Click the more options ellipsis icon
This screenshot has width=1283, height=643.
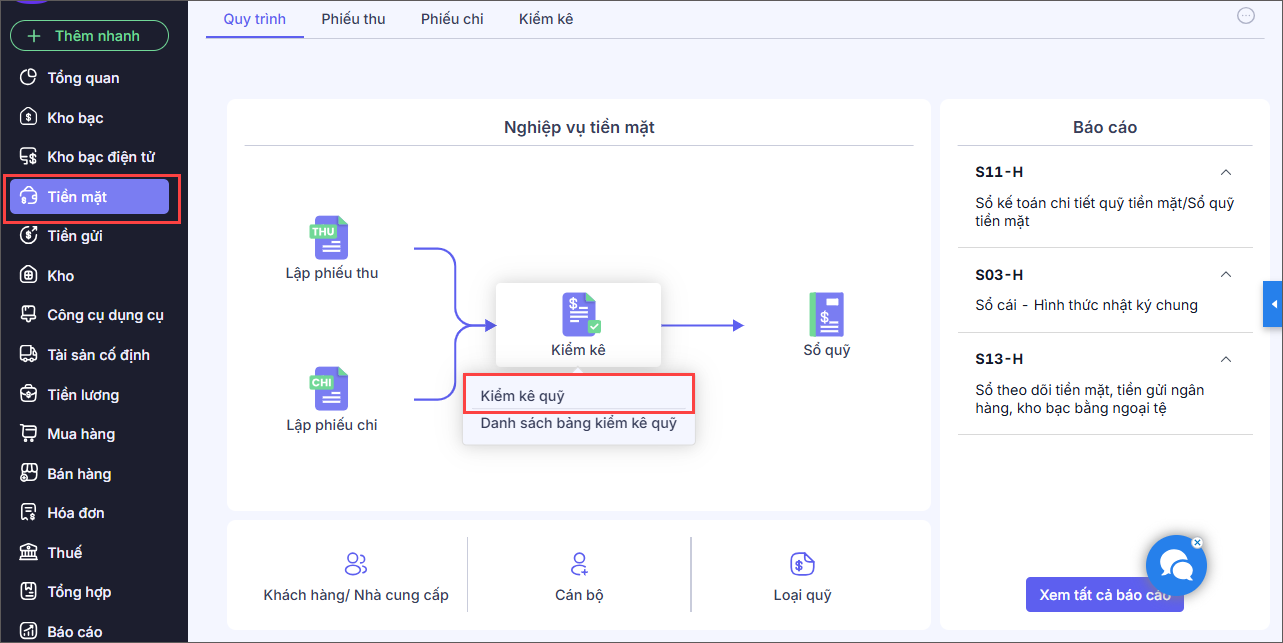tap(1246, 16)
